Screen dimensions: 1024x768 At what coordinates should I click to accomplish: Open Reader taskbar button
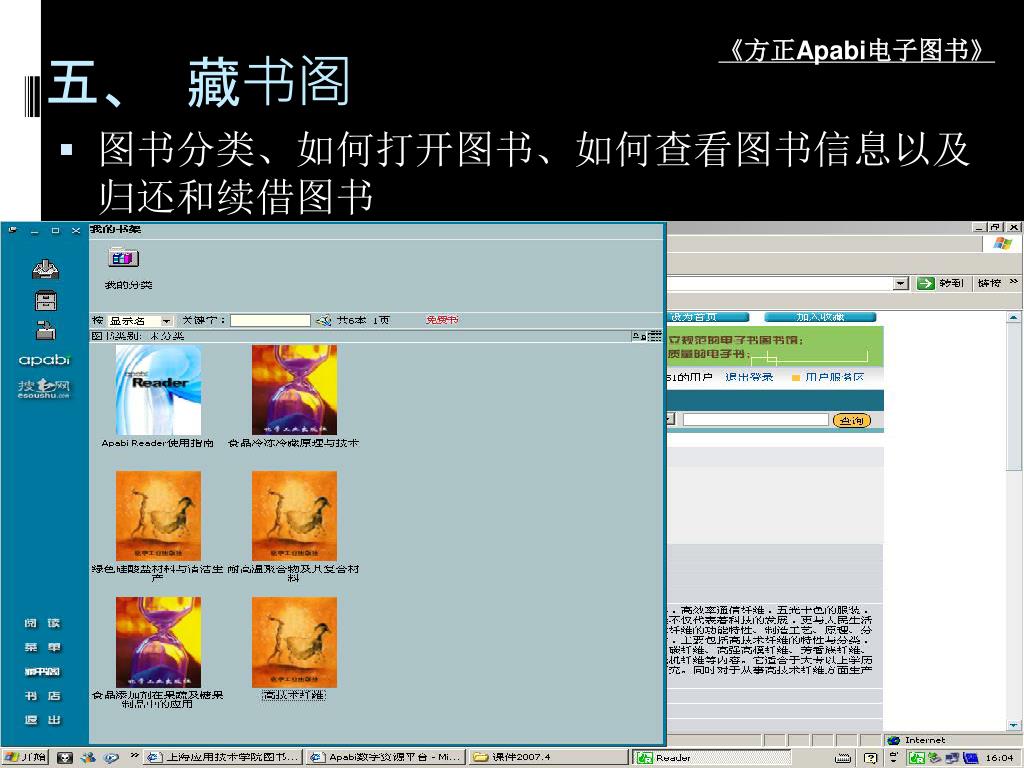[711, 758]
